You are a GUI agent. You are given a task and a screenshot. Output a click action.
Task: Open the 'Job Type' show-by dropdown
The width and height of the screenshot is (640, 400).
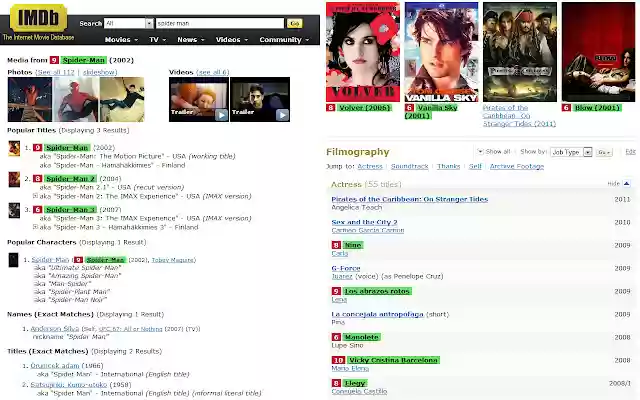coord(571,152)
